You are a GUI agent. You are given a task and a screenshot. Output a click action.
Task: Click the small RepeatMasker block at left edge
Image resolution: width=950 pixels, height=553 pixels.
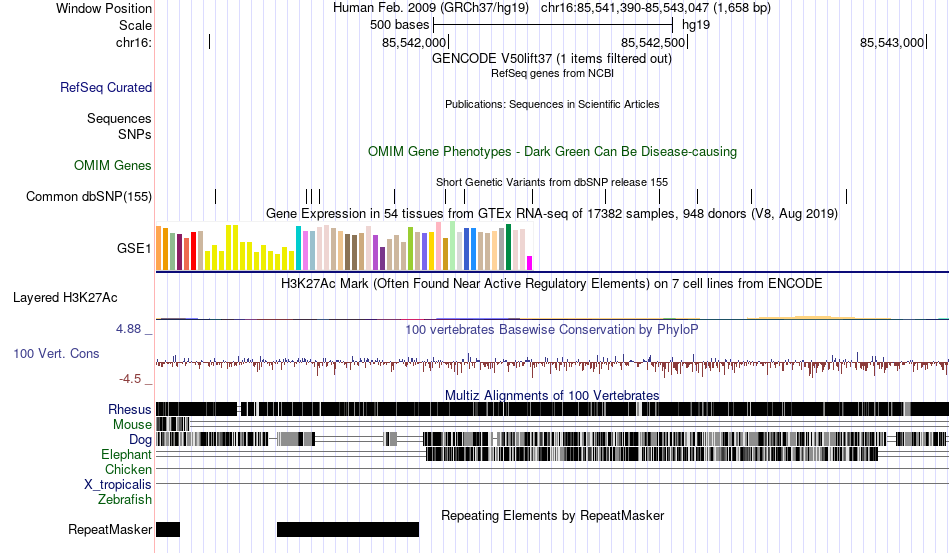click(168, 529)
